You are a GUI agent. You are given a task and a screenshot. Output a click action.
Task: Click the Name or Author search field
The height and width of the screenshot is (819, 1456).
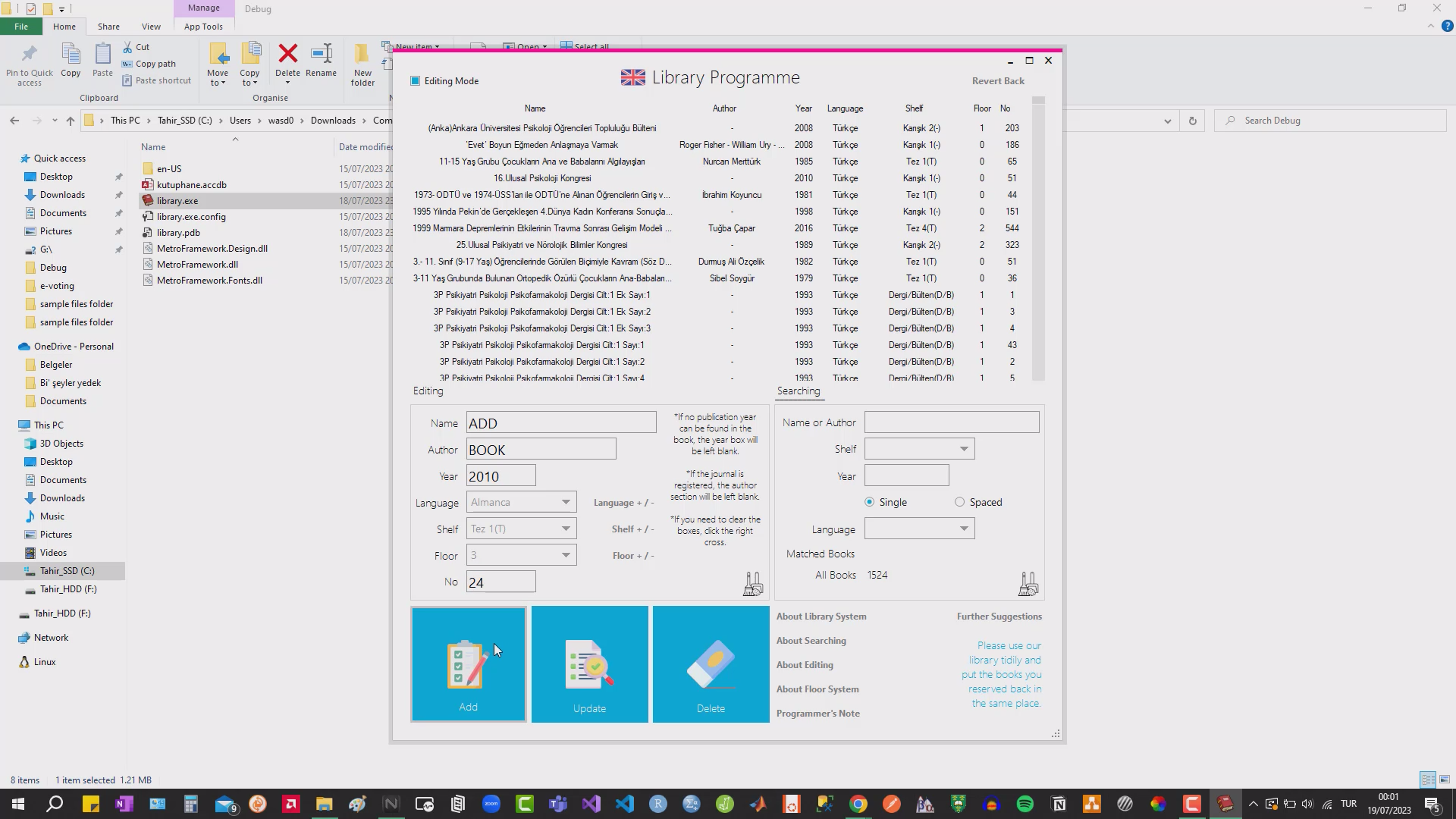point(952,422)
